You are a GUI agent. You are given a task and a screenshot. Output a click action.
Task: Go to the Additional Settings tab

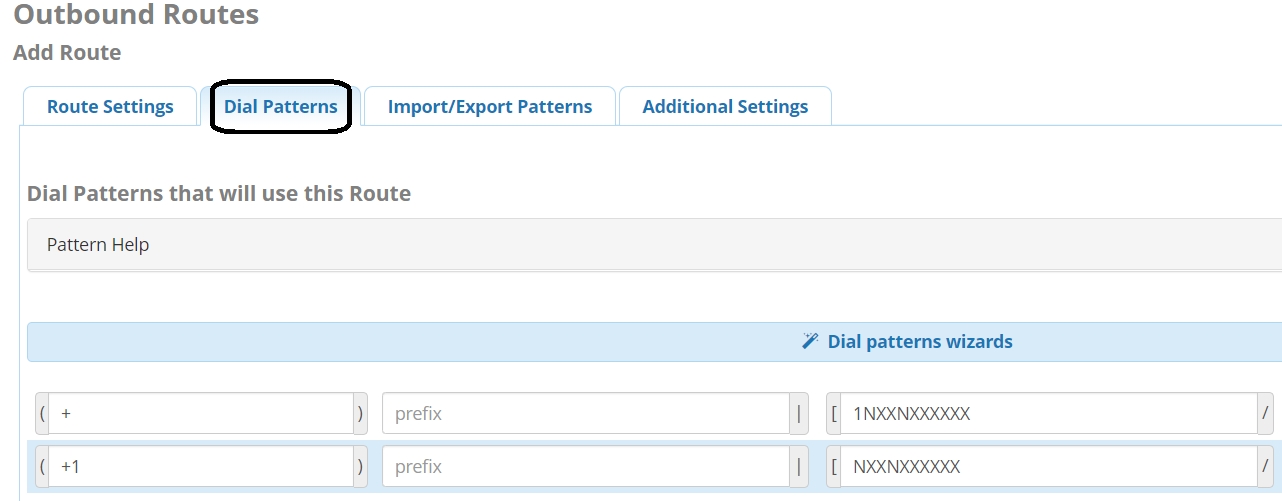tap(725, 107)
